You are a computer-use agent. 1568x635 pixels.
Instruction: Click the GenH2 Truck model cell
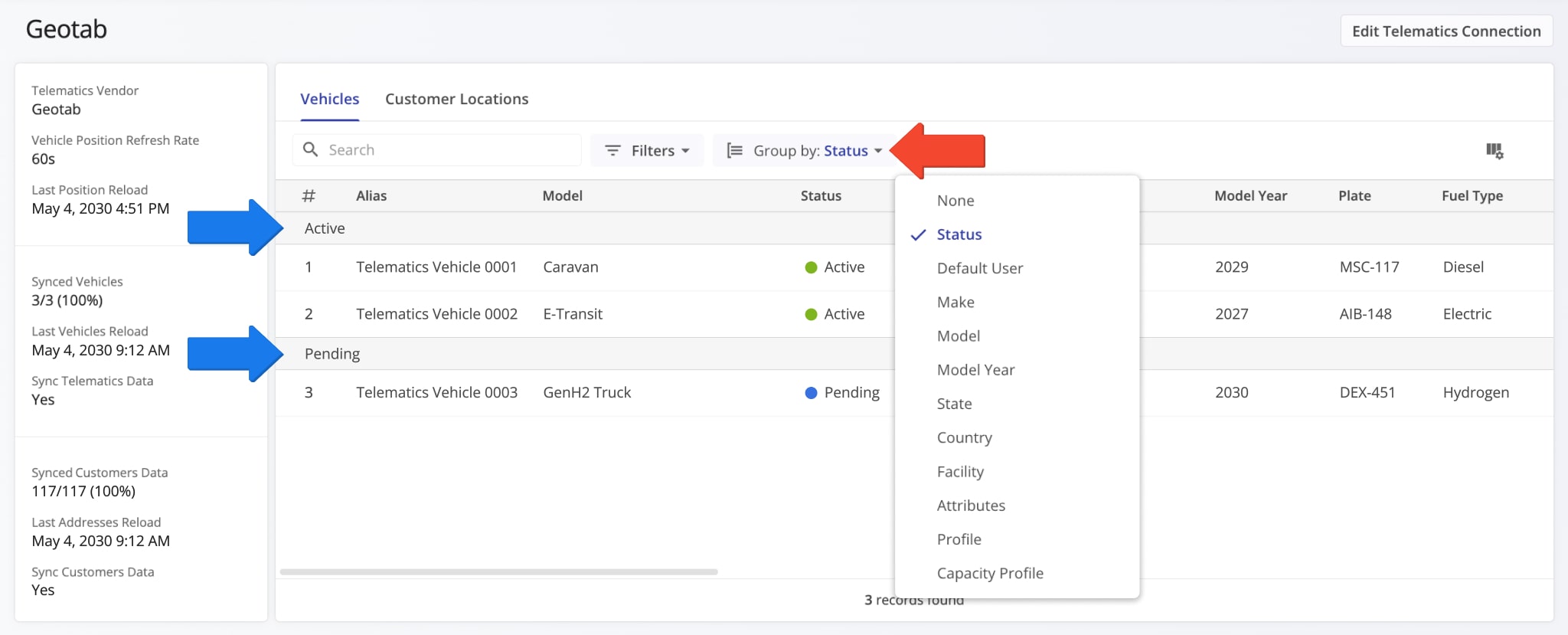pyautogui.click(x=587, y=393)
